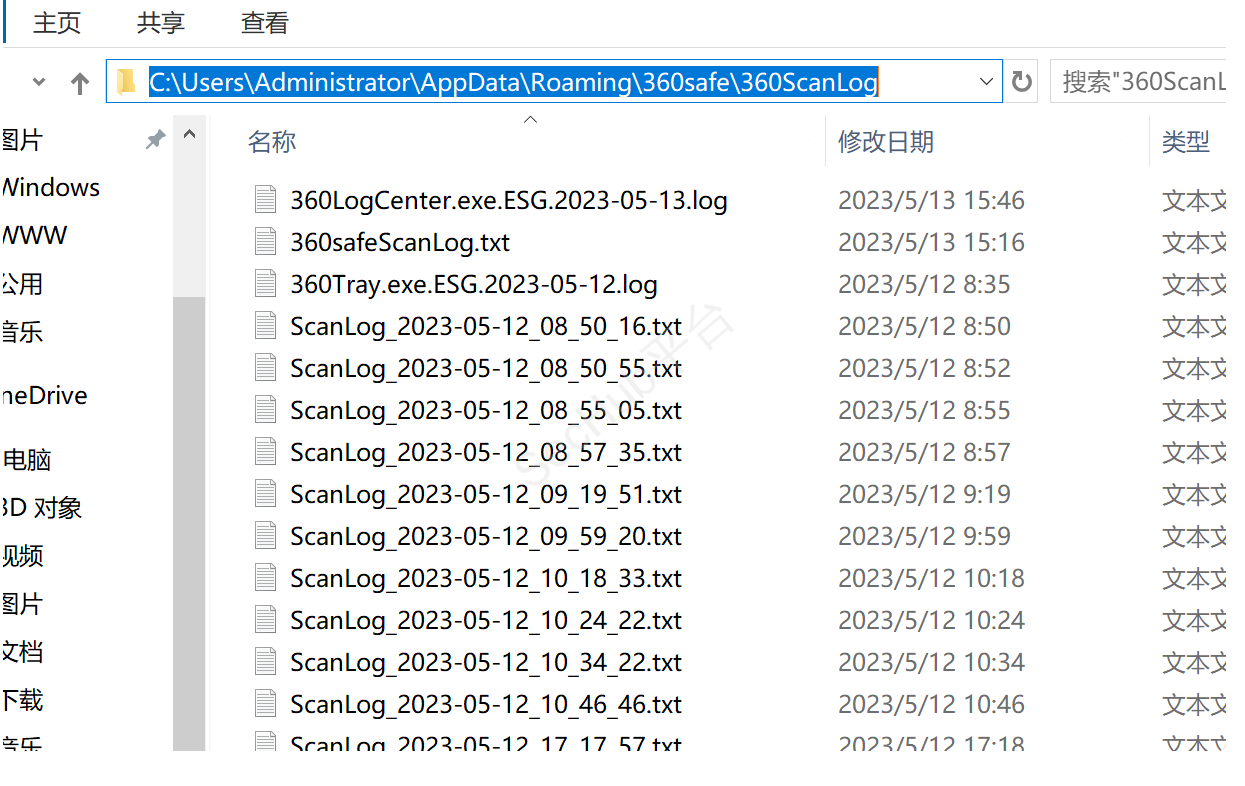Click icon of ScanLog_2023-05-12_08_50_16.txt
The width and height of the screenshot is (1245, 786).
tap(265, 326)
